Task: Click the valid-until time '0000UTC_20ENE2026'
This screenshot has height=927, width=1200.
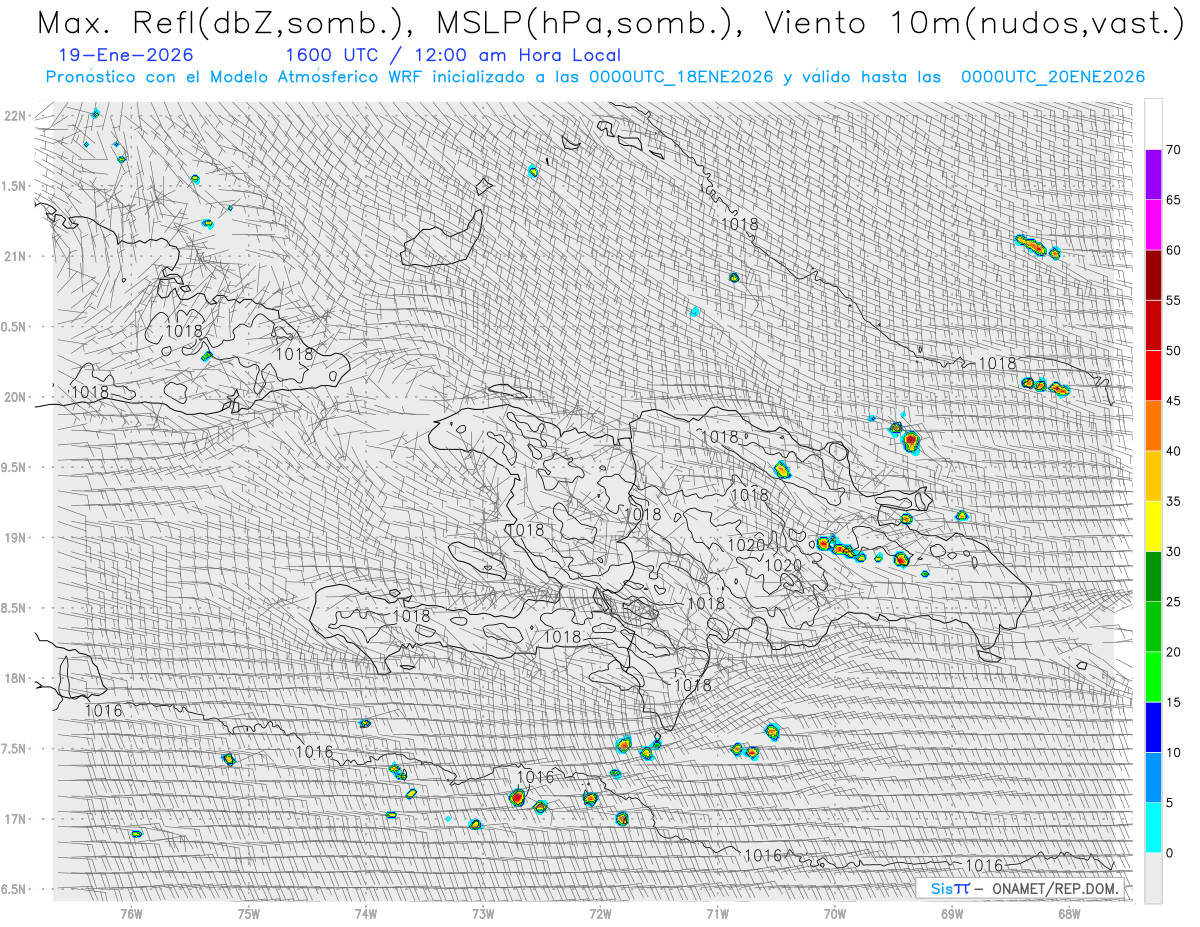Action: coord(1053,77)
